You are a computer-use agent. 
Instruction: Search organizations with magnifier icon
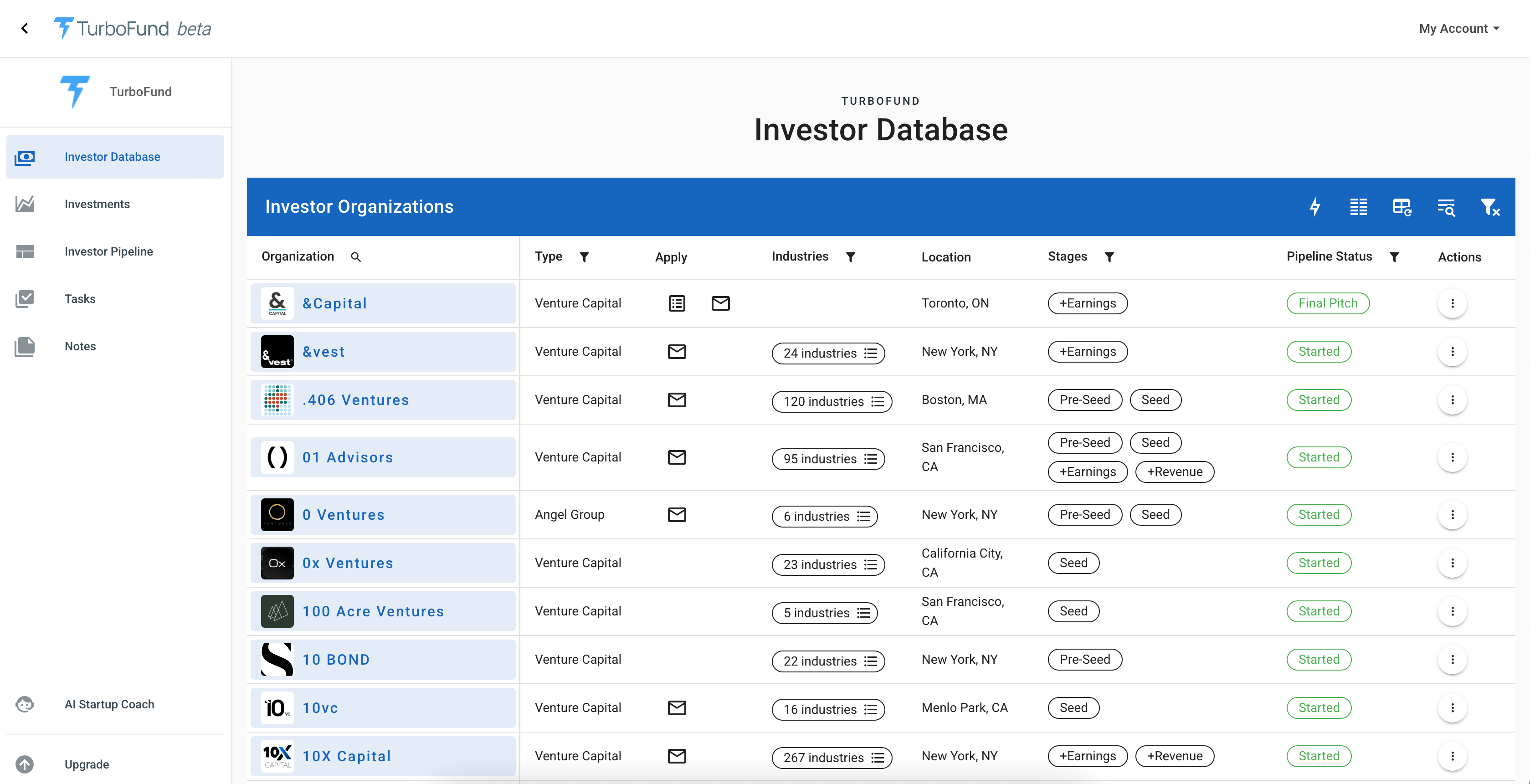tap(356, 256)
